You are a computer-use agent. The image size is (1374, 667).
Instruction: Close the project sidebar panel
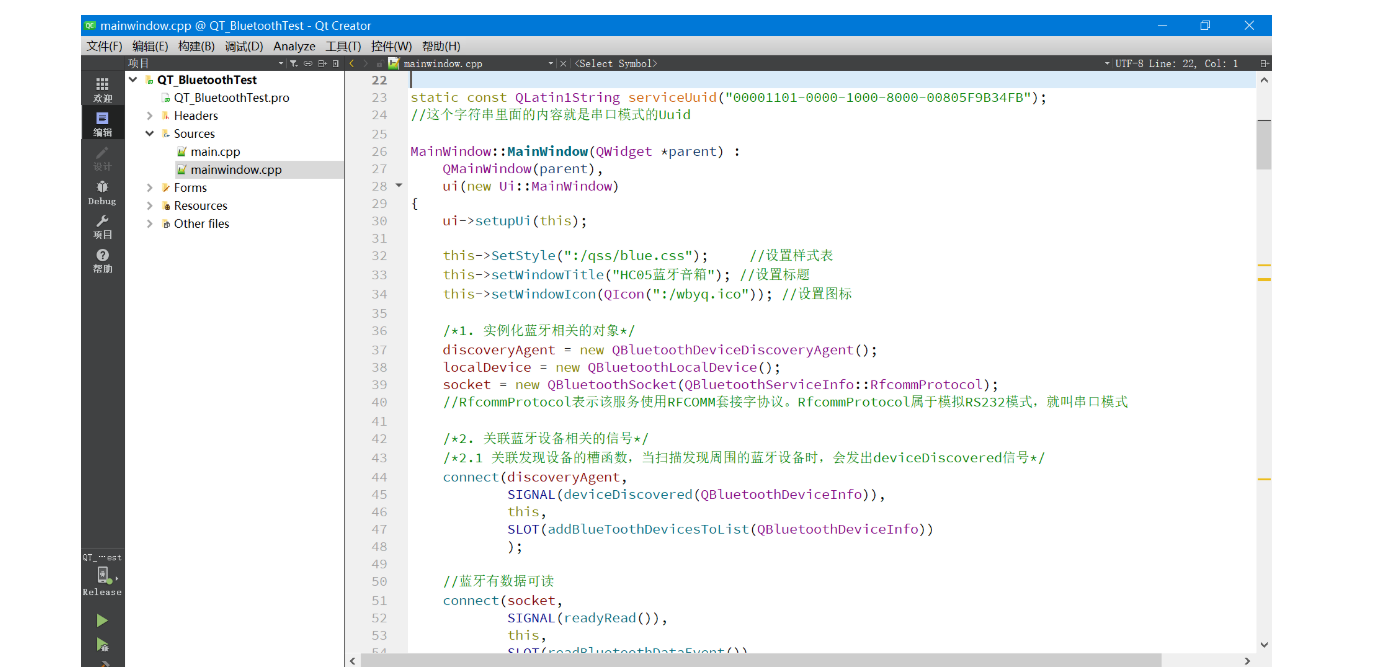click(x=336, y=63)
